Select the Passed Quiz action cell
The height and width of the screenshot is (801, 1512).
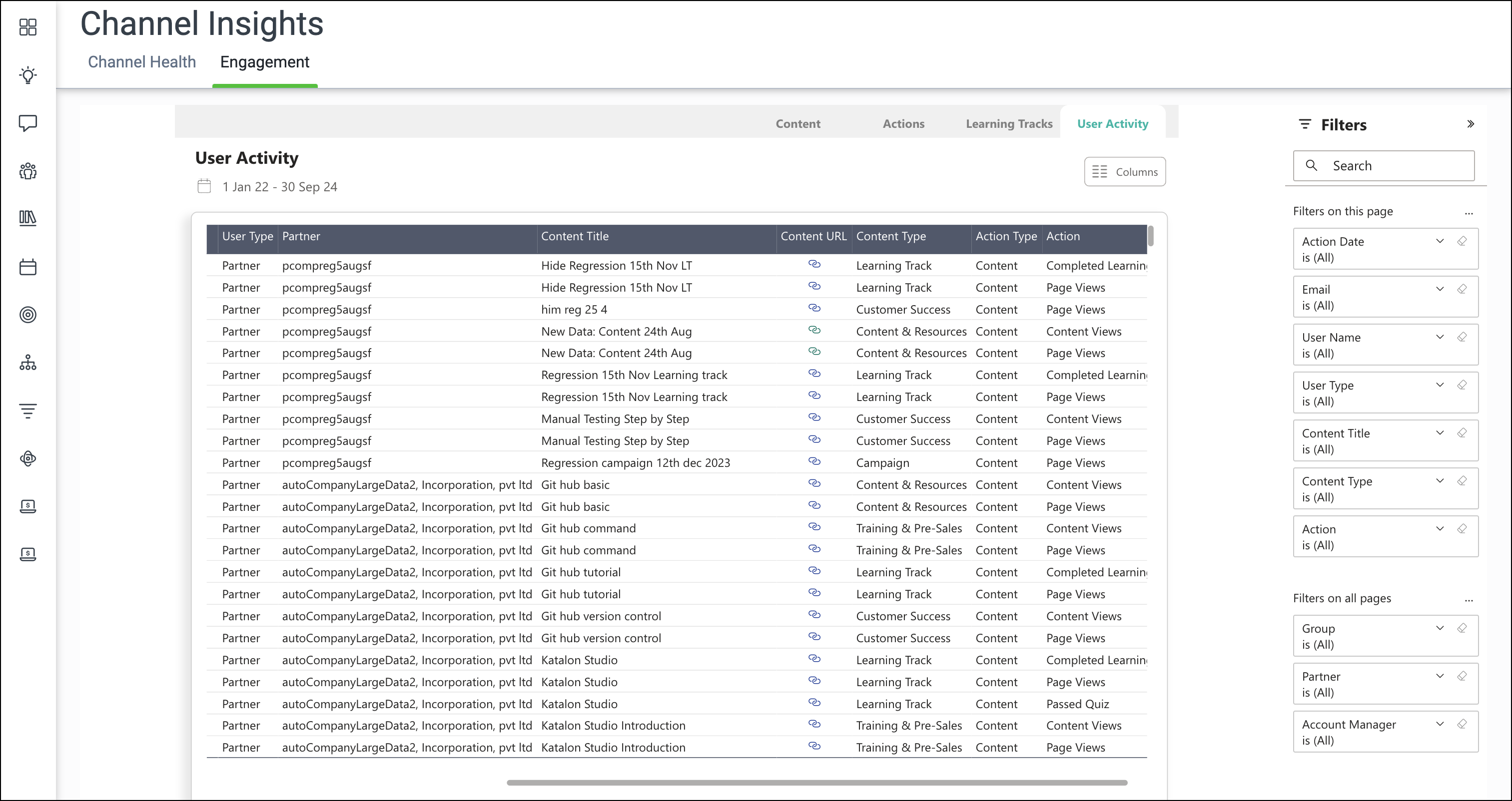coord(1077,704)
